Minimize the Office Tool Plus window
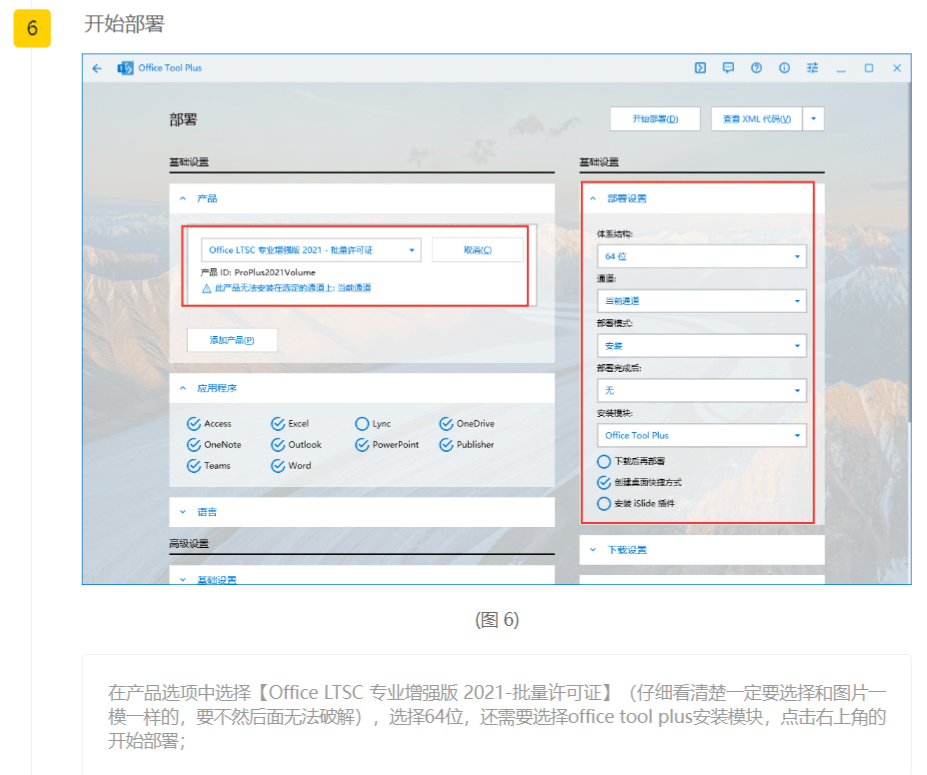The height and width of the screenshot is (775, 927). coord(841,69)
